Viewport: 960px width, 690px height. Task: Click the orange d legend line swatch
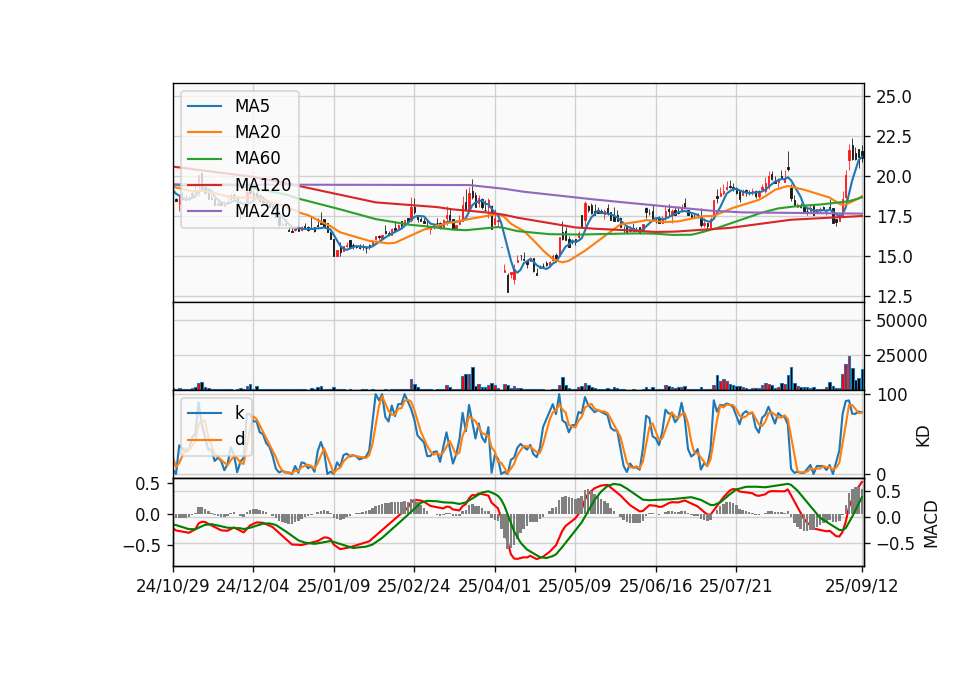(x=204, y=440)
